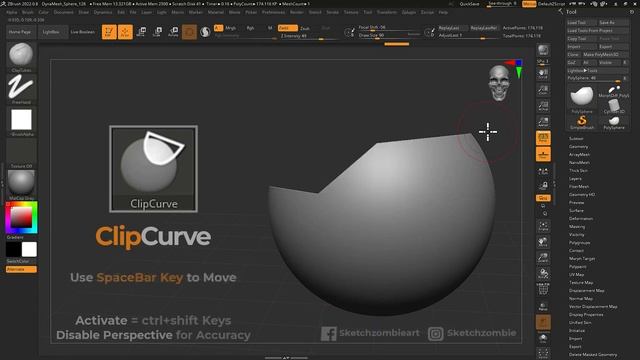Select the Rotate transform button
640x360 pixels.
pyautogui.click(x=173, y=32)
